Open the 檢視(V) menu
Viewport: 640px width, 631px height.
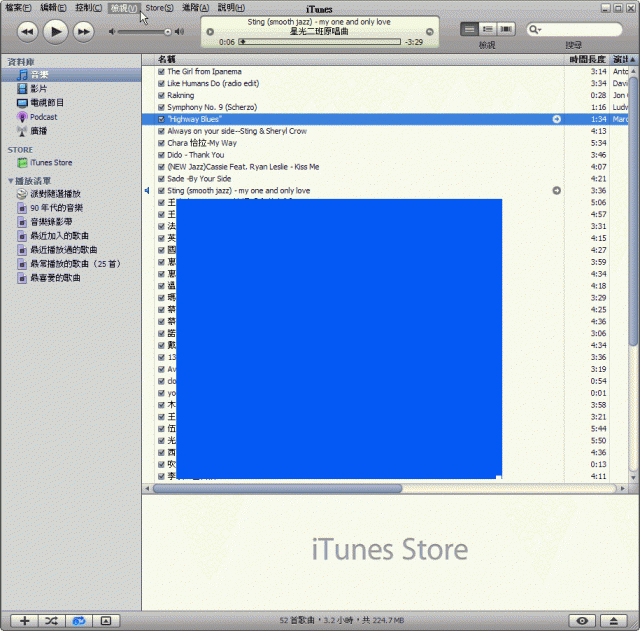click(124, 8)
